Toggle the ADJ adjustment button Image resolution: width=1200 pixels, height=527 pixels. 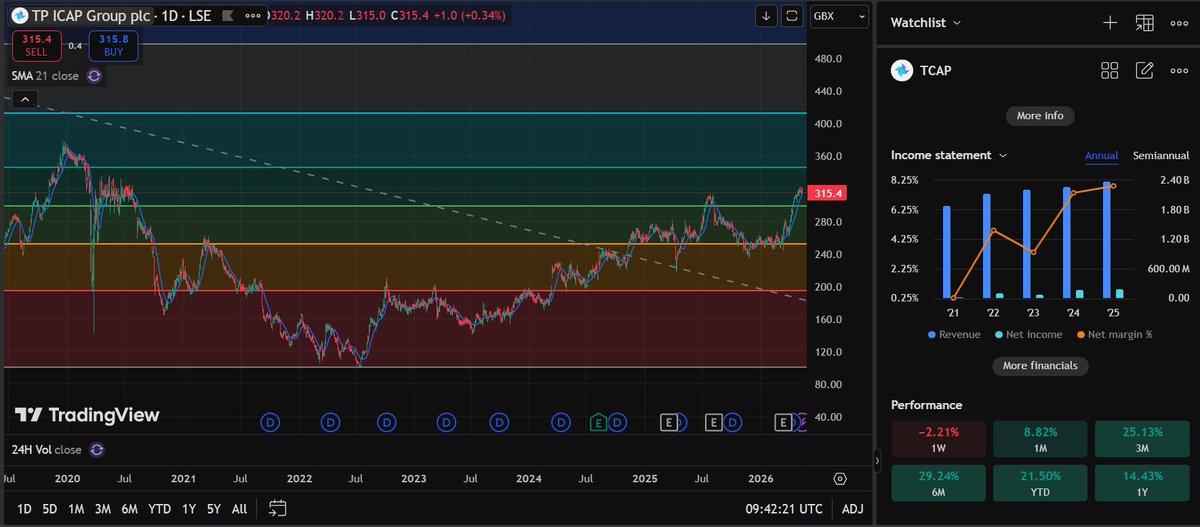click(x=854, y=509)
